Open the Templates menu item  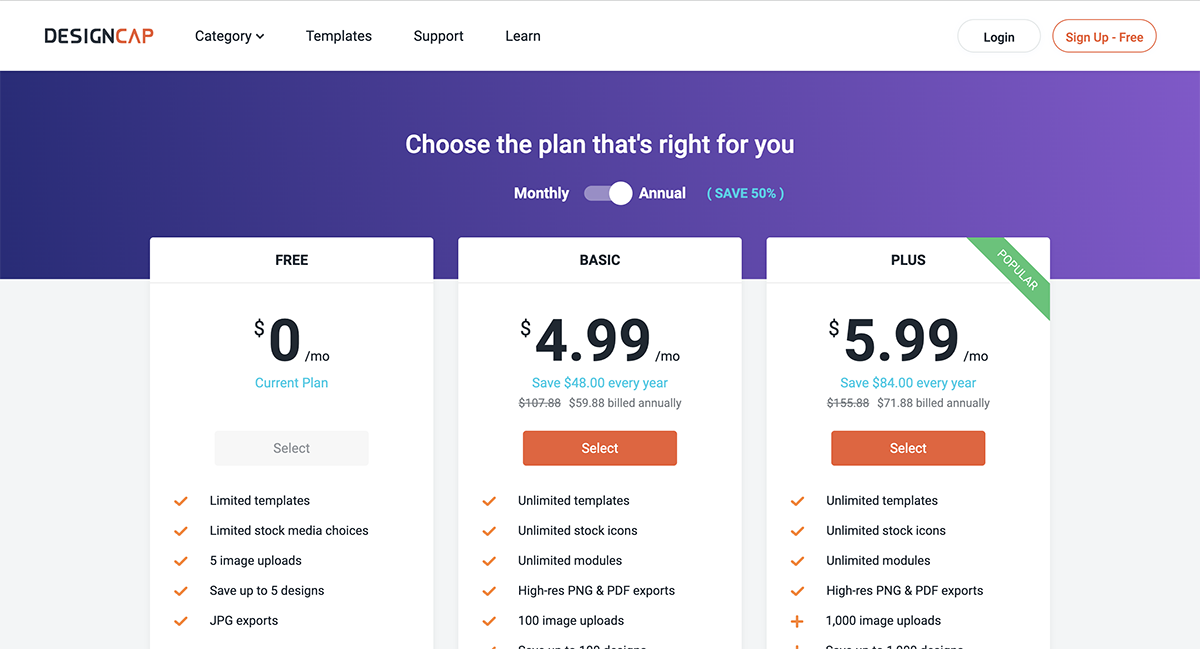[339, 36]
